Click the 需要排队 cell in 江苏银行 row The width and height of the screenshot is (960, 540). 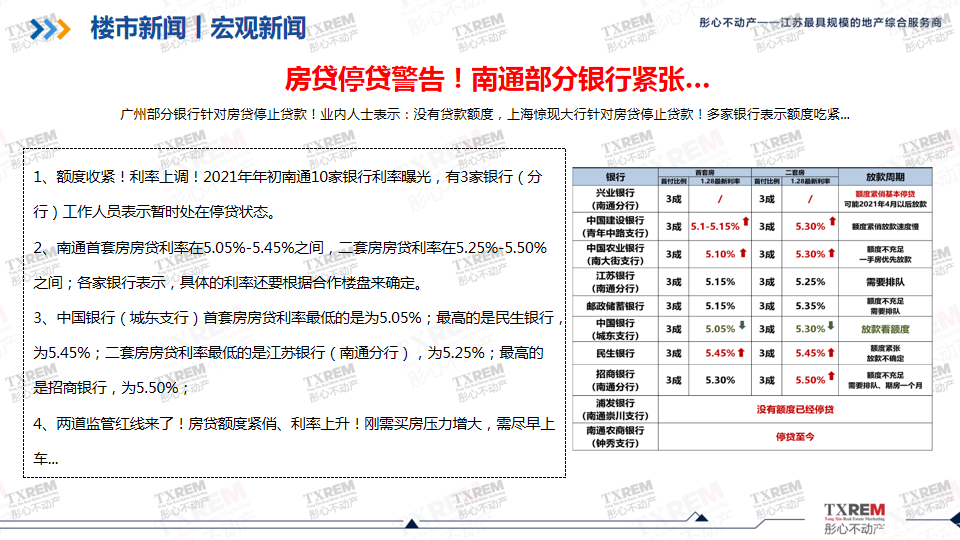point(885,282)
